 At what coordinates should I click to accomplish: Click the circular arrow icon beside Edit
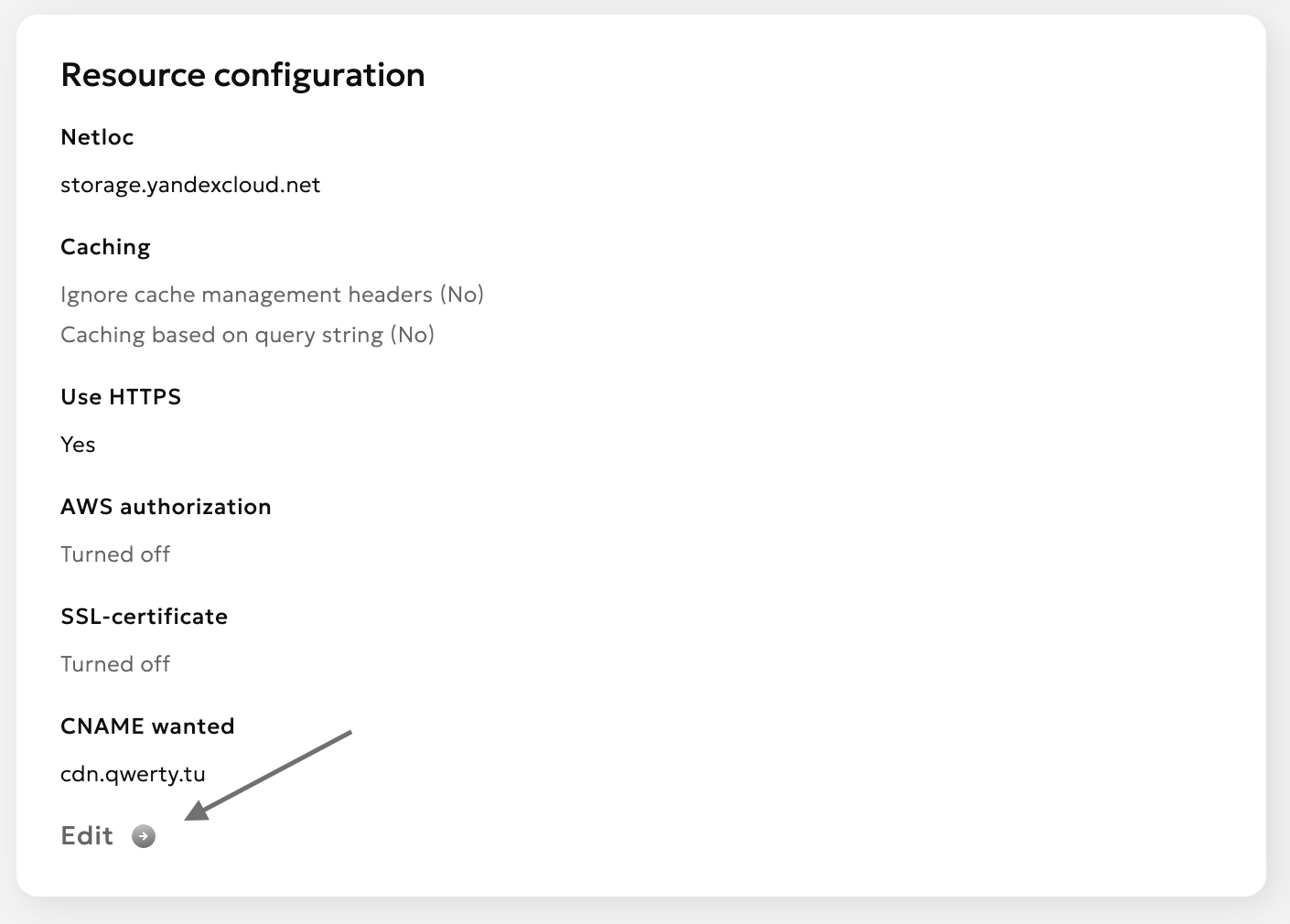point(144,836)
